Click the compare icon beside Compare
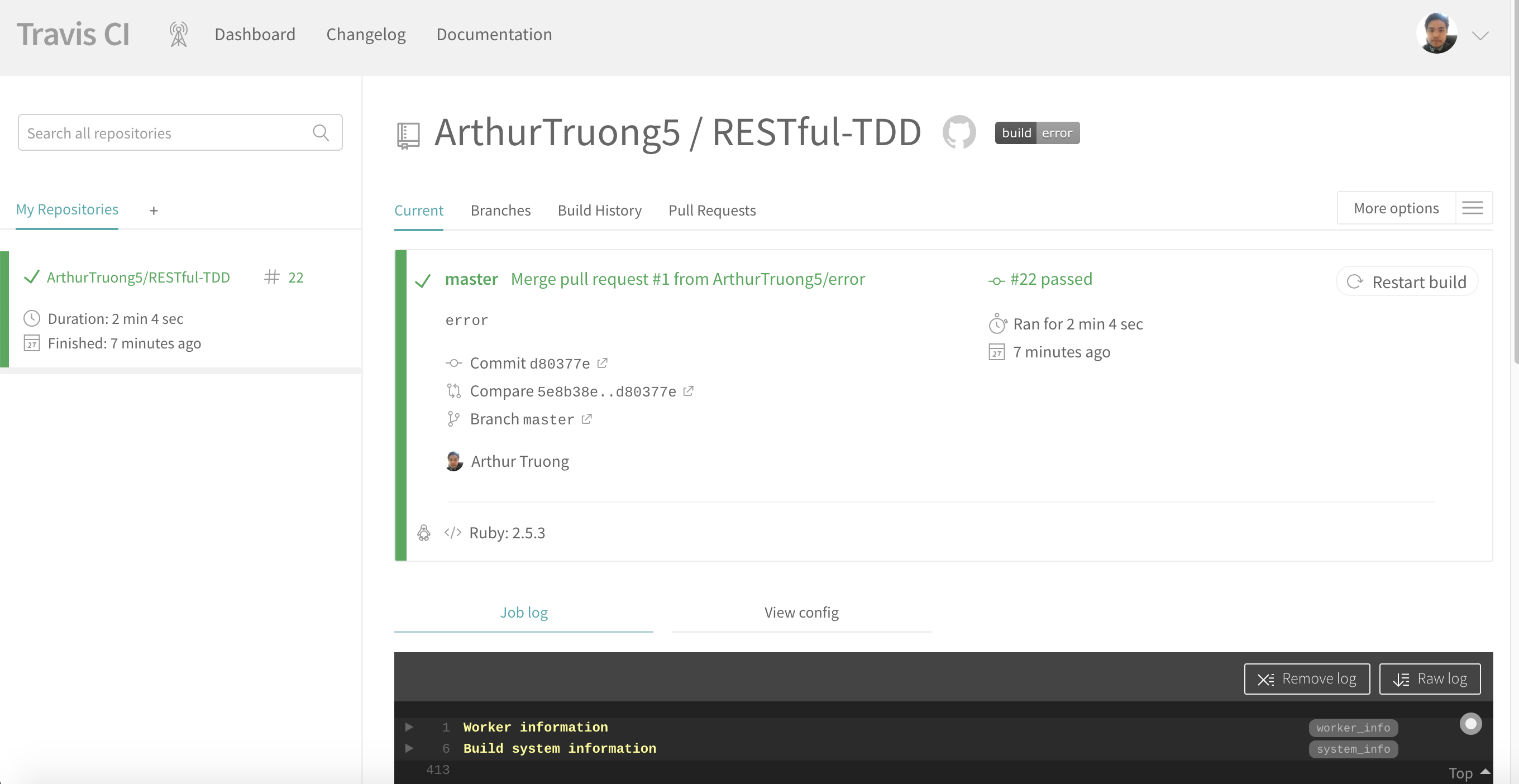The height and width of the screenshot is (784, 1519). [453, 390]
